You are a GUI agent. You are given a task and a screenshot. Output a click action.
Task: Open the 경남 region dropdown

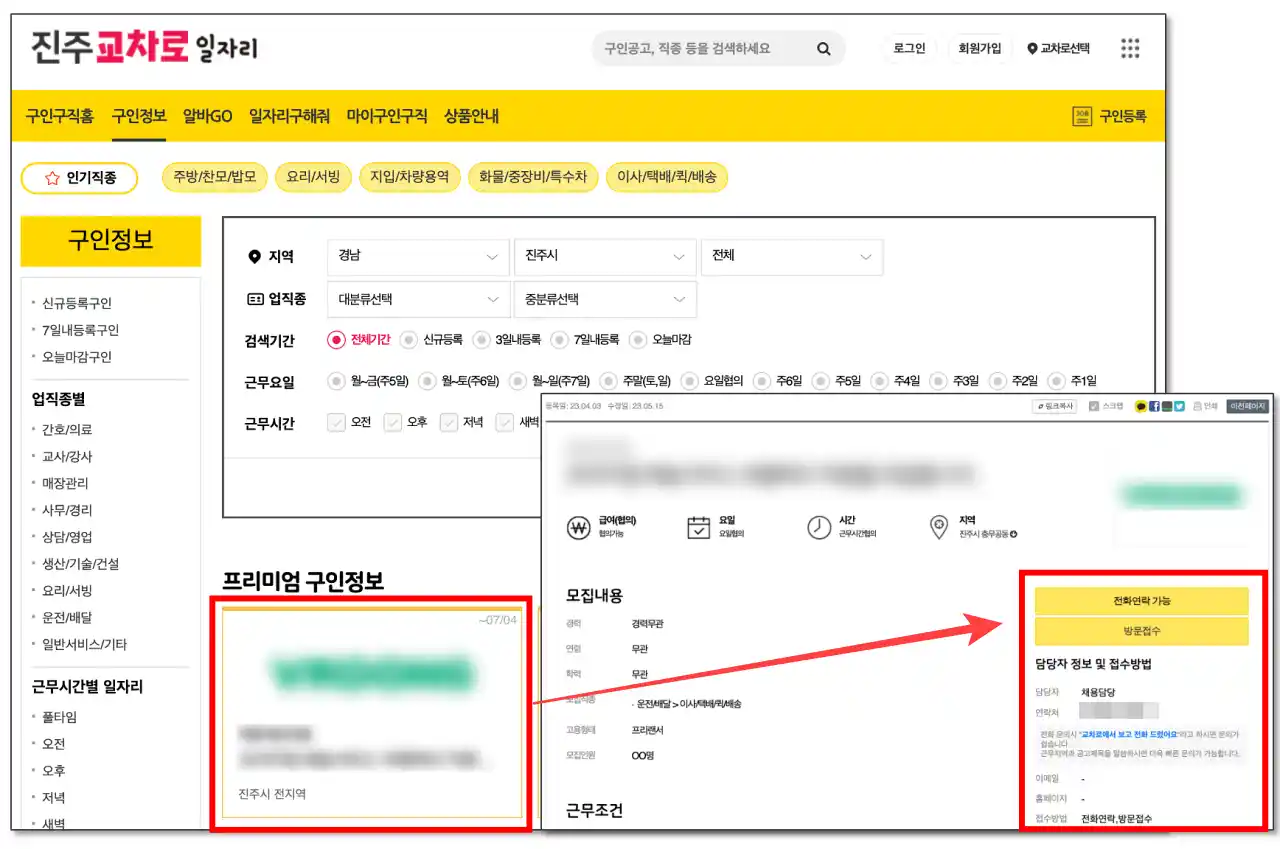pyautogui.click(x=417, y=257)
